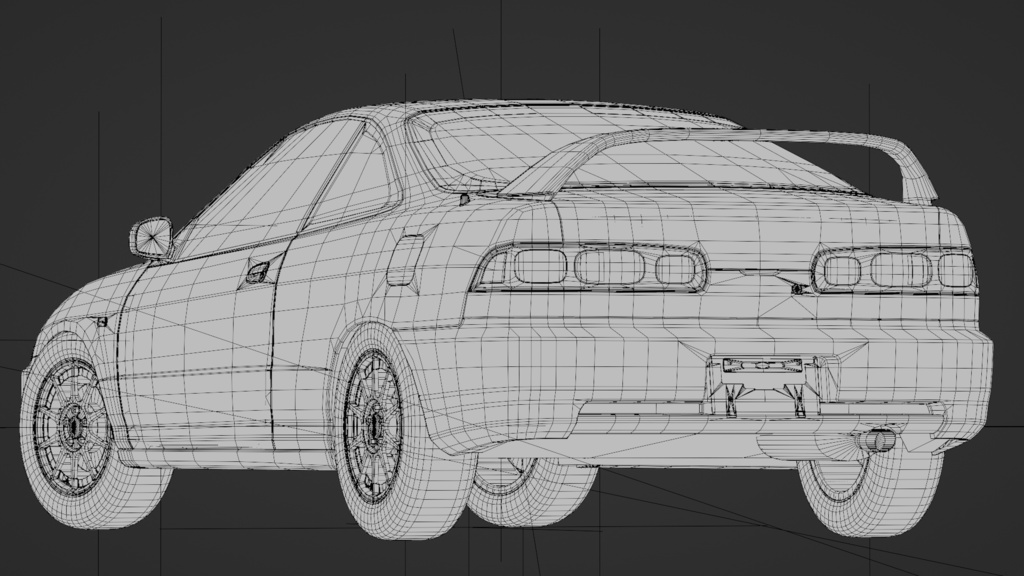
Task: Click the side marker on front fender
Action: coord(101,319)
